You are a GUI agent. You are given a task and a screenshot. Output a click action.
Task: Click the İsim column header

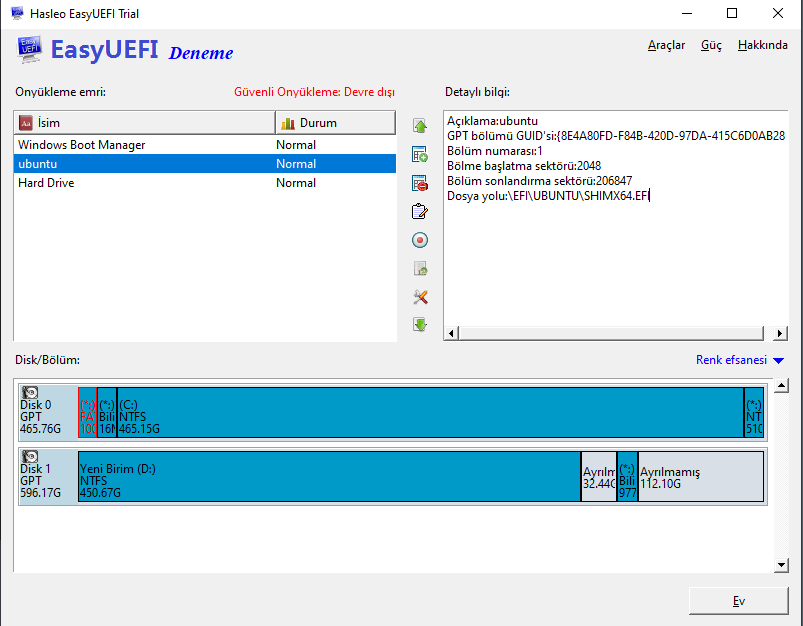click(x=144, y=123)
